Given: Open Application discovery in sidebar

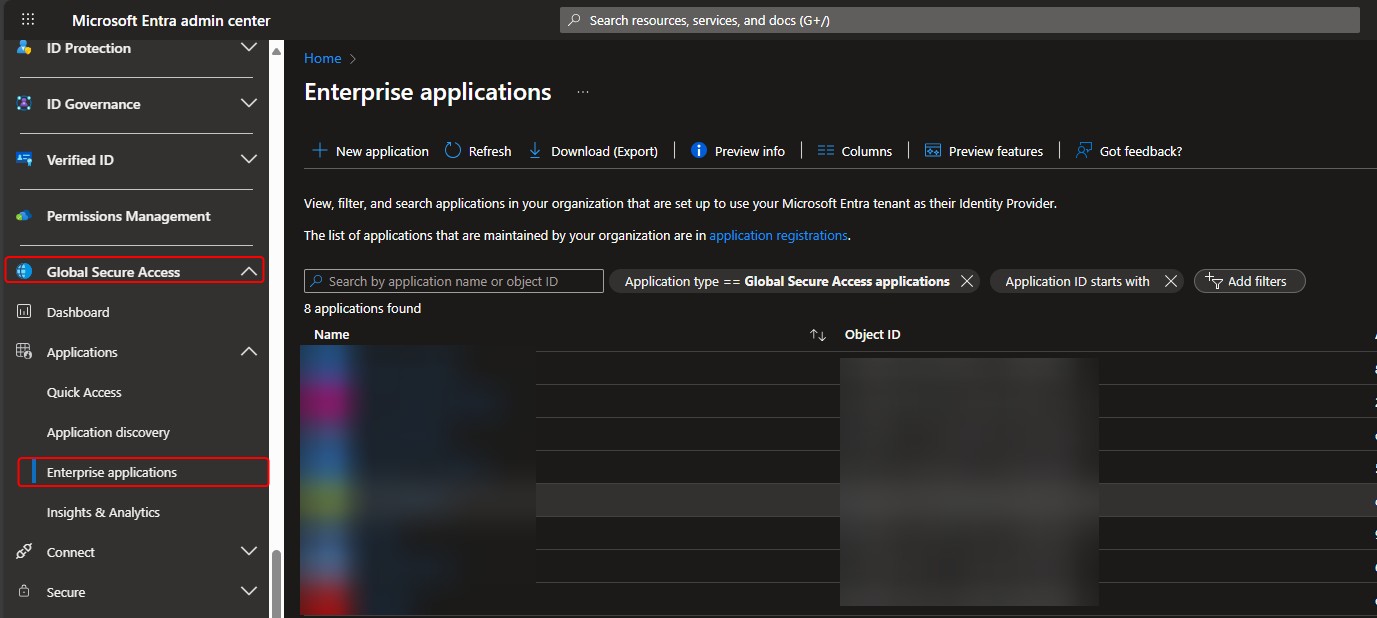Looking at the screenshot, I should click(x=108, y=433).
